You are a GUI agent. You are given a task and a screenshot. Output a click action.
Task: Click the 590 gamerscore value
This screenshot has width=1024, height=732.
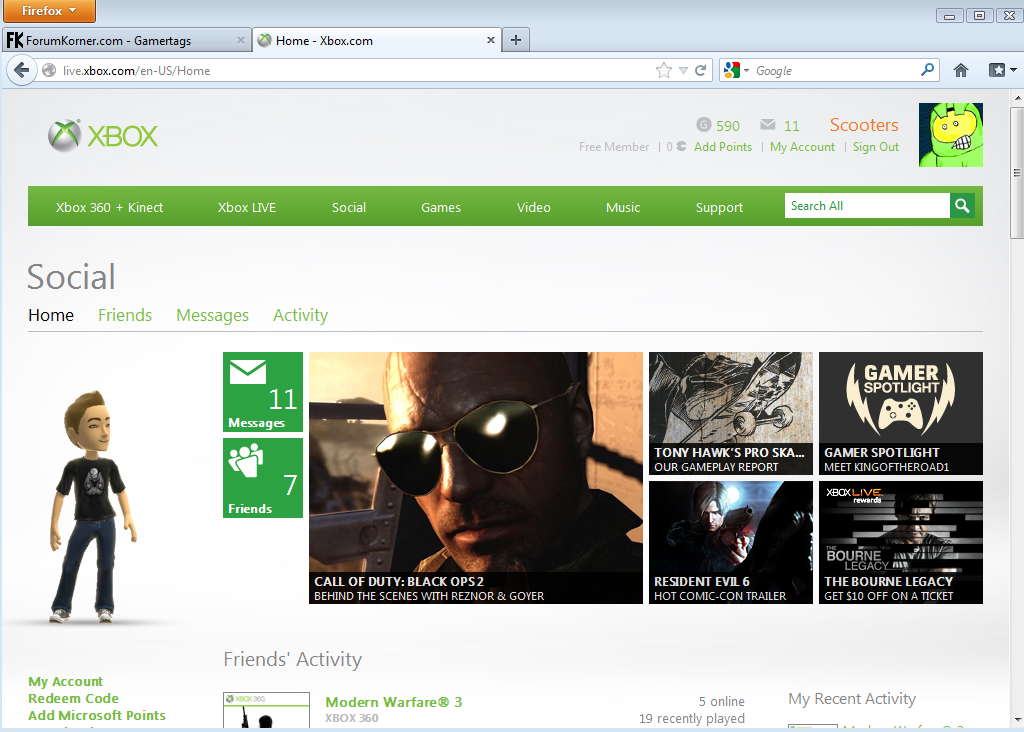point(728,126)
